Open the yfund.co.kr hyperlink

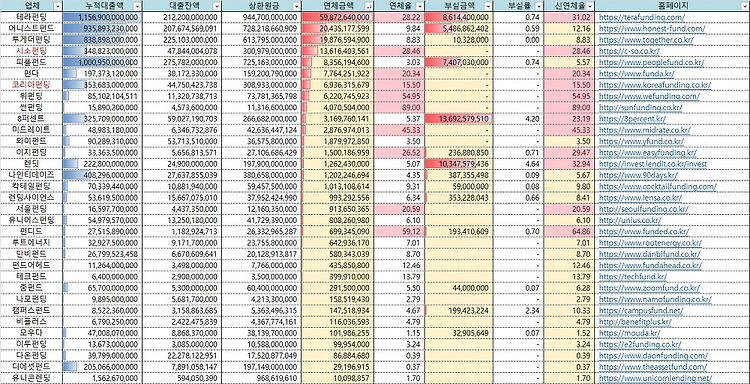click(x=641, y=142)
